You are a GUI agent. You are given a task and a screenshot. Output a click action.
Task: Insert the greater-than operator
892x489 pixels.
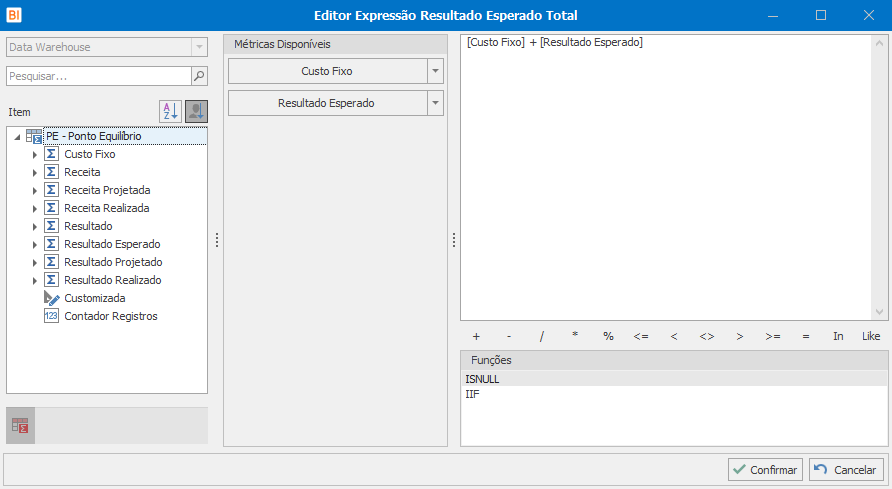tap(740, 336)
